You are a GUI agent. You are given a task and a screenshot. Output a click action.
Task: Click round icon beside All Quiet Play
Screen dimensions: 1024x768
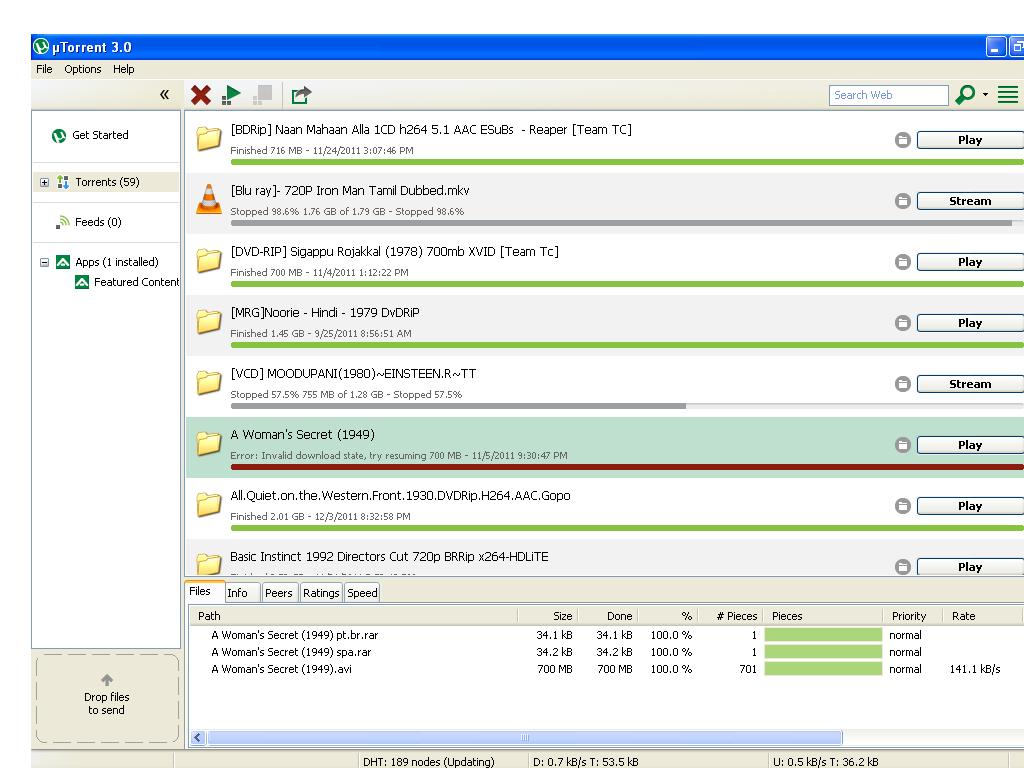[x=903, y=505]
